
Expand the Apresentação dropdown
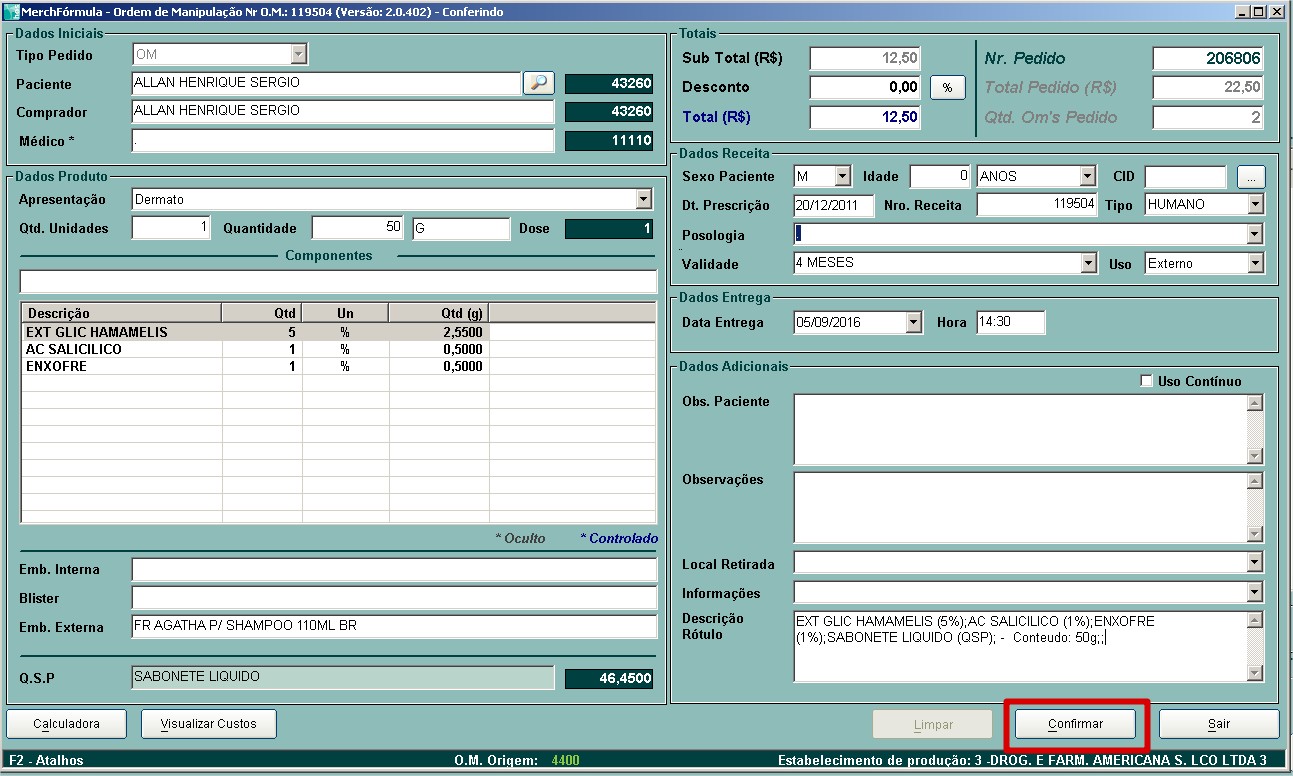[643, 200]
